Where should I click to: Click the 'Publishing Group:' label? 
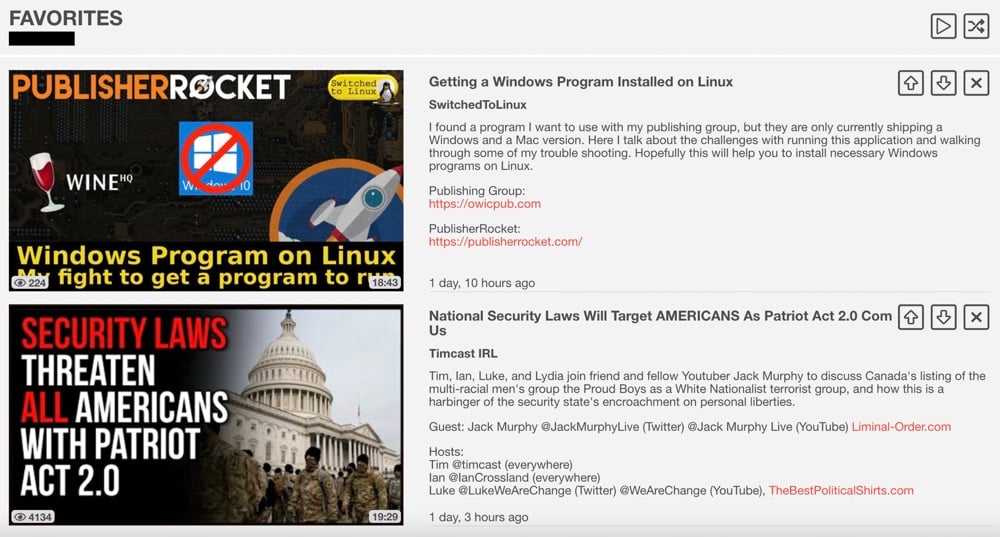tap(477, 191)
